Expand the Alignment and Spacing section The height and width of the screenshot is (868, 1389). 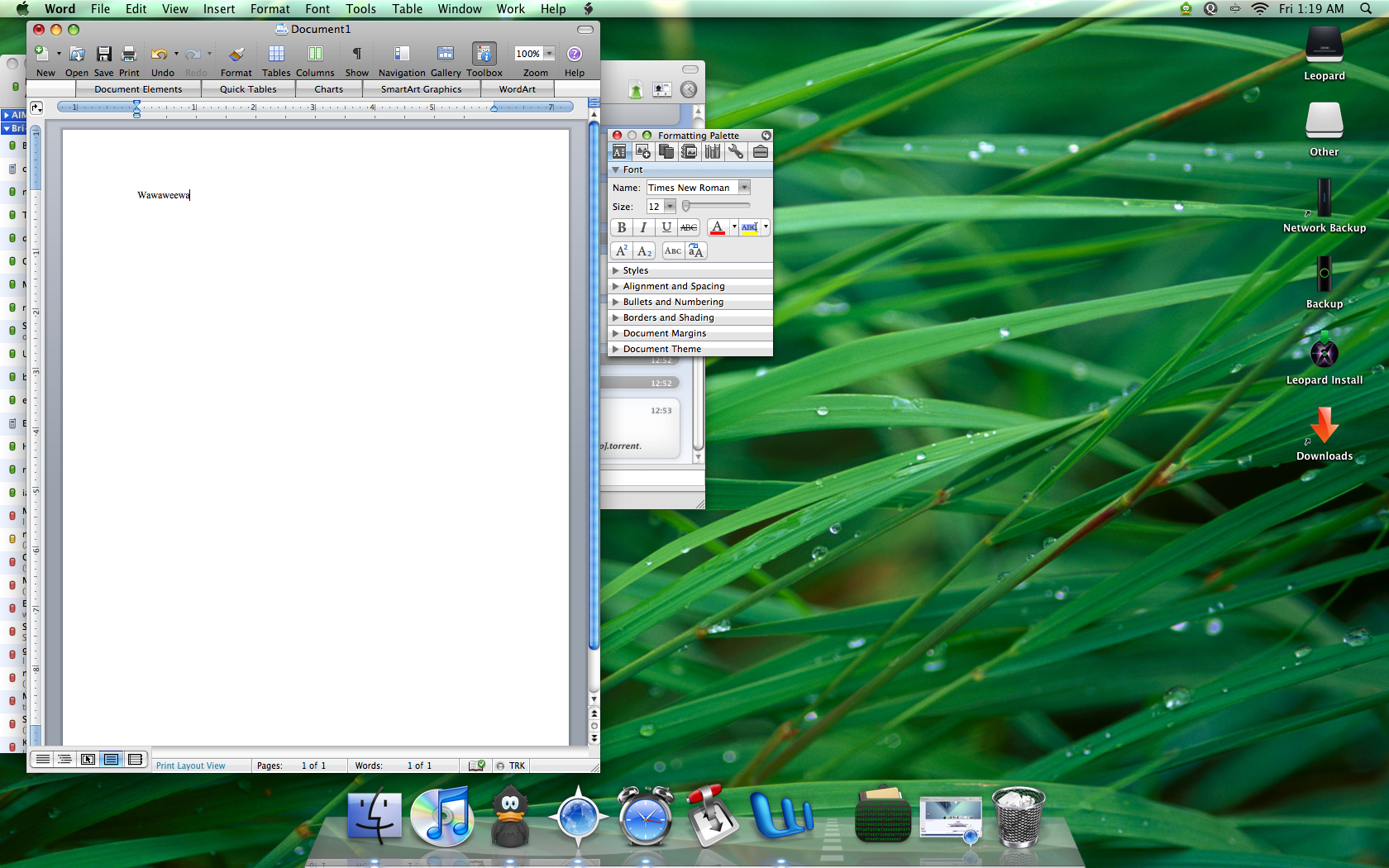coord(673,286)
